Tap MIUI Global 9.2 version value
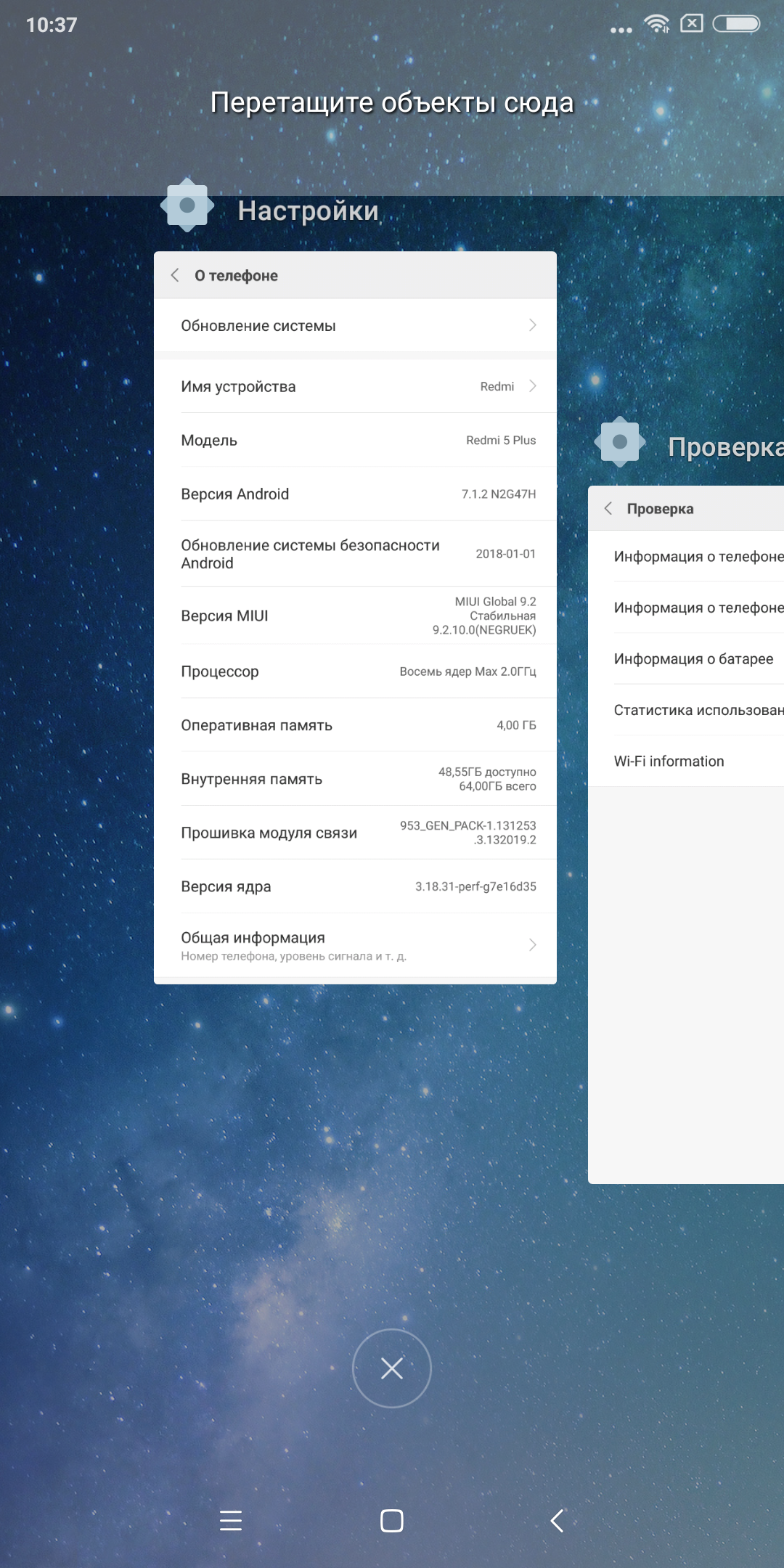 click(484, 616)
